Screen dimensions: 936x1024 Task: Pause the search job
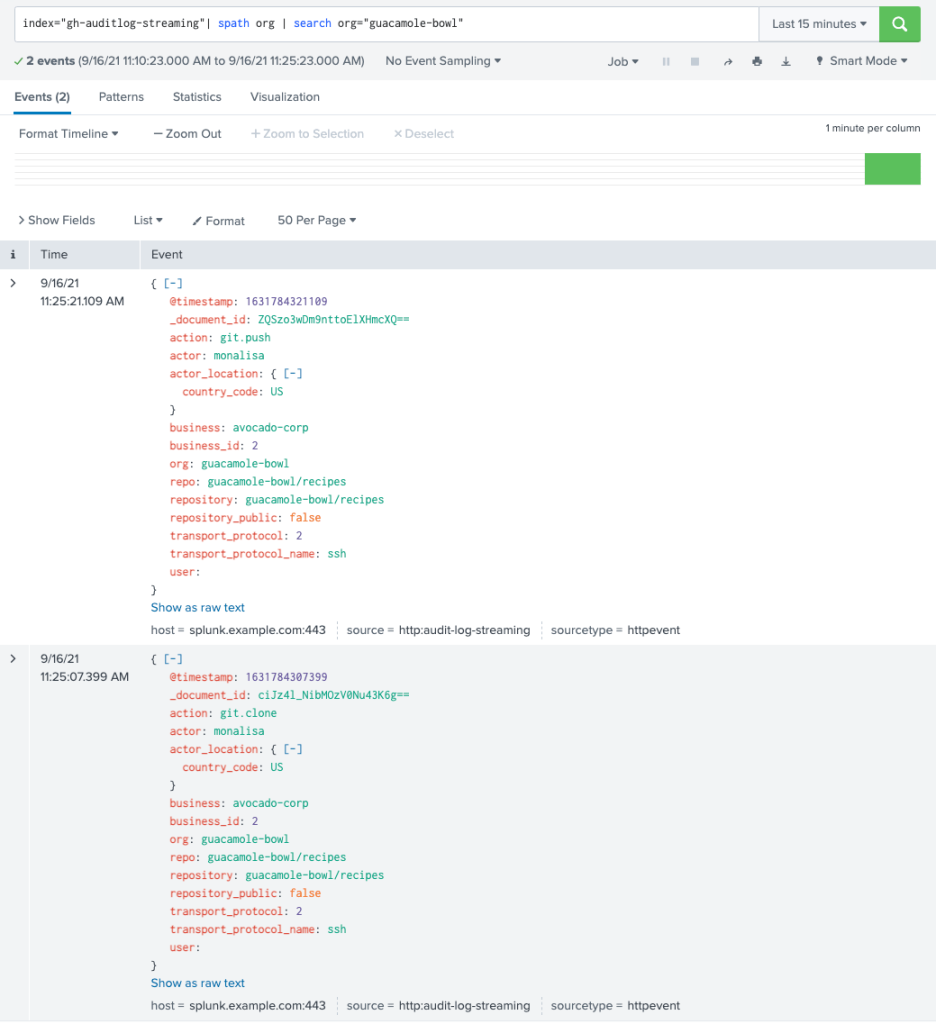(x=666, y=61)
